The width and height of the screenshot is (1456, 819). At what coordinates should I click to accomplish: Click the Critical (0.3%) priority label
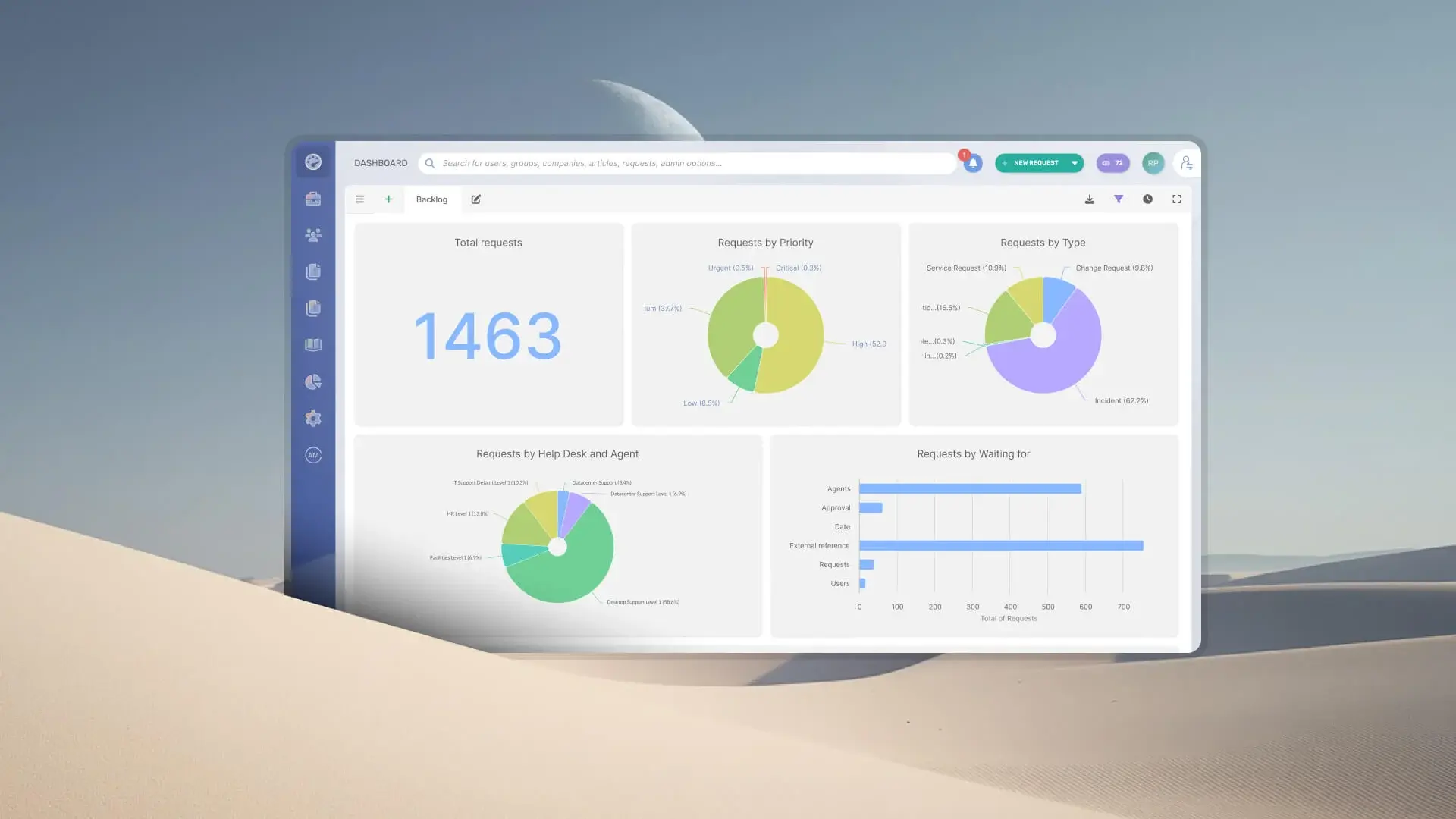798,268
